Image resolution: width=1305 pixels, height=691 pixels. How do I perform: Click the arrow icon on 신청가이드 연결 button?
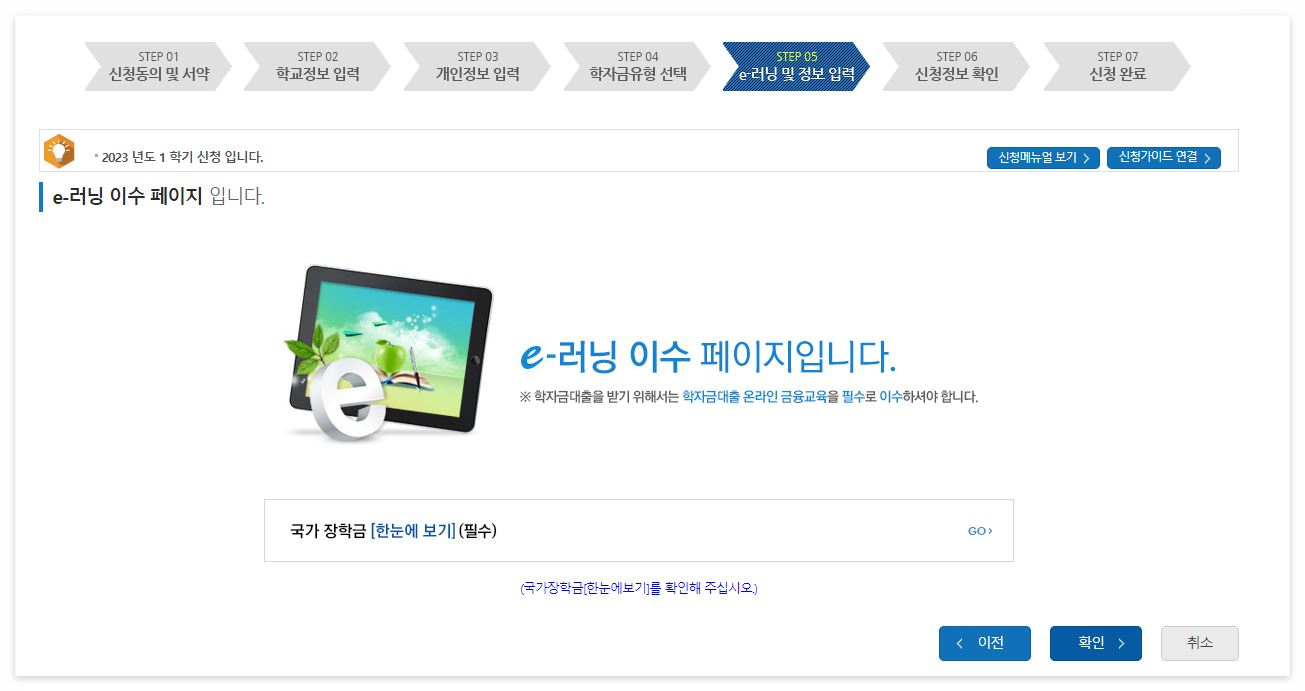click(1210, 157)
